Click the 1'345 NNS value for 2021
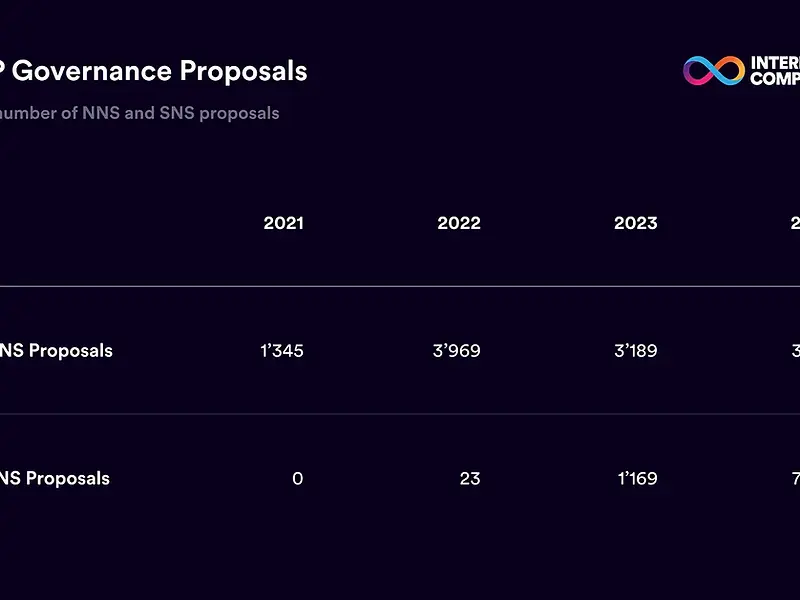Image resolution: width=800 pixels, height=600 pixels. click(x=281, y=351)
